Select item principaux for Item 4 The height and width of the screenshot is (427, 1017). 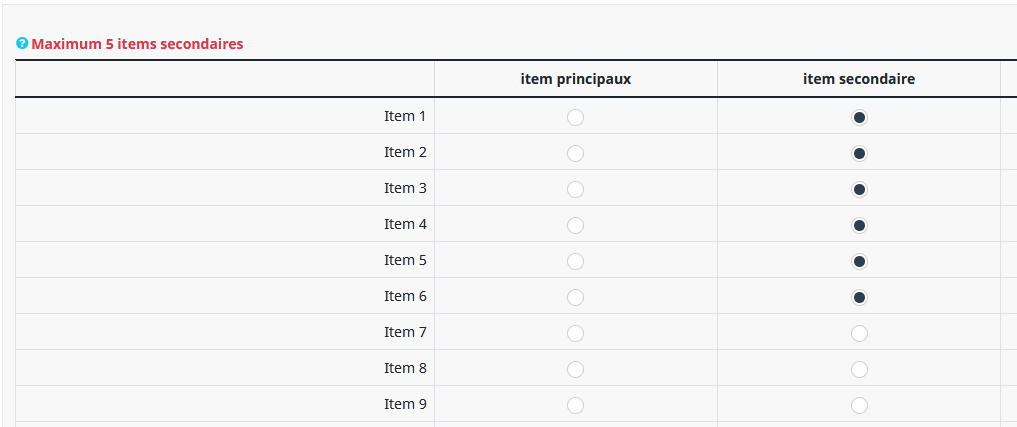click(575, 225)
